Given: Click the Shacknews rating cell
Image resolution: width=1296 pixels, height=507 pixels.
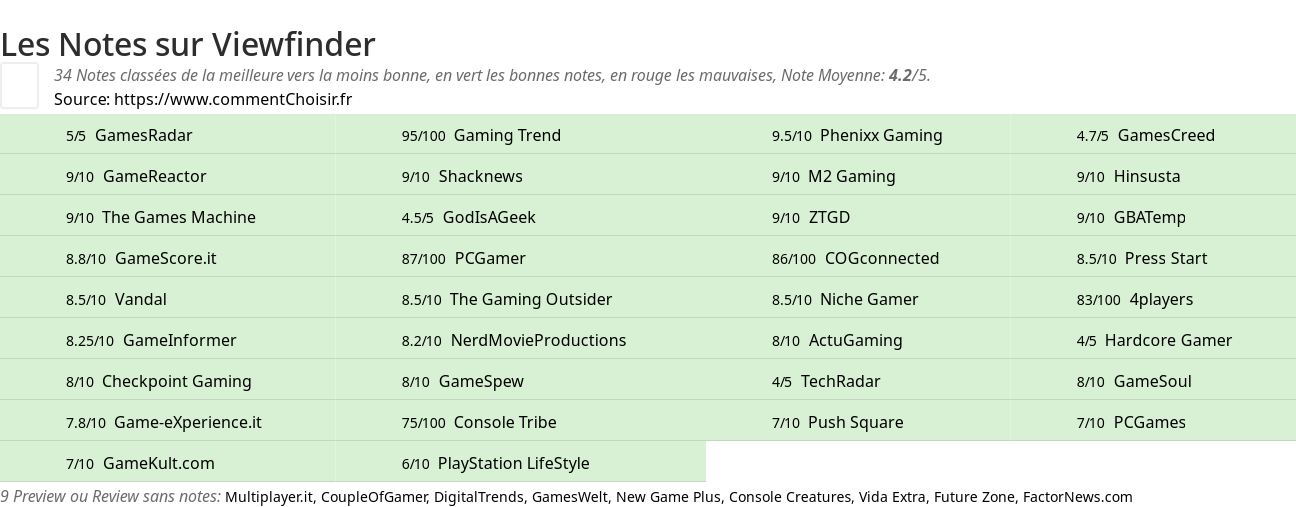Looking at the screenshot, I should coord(520,176).
